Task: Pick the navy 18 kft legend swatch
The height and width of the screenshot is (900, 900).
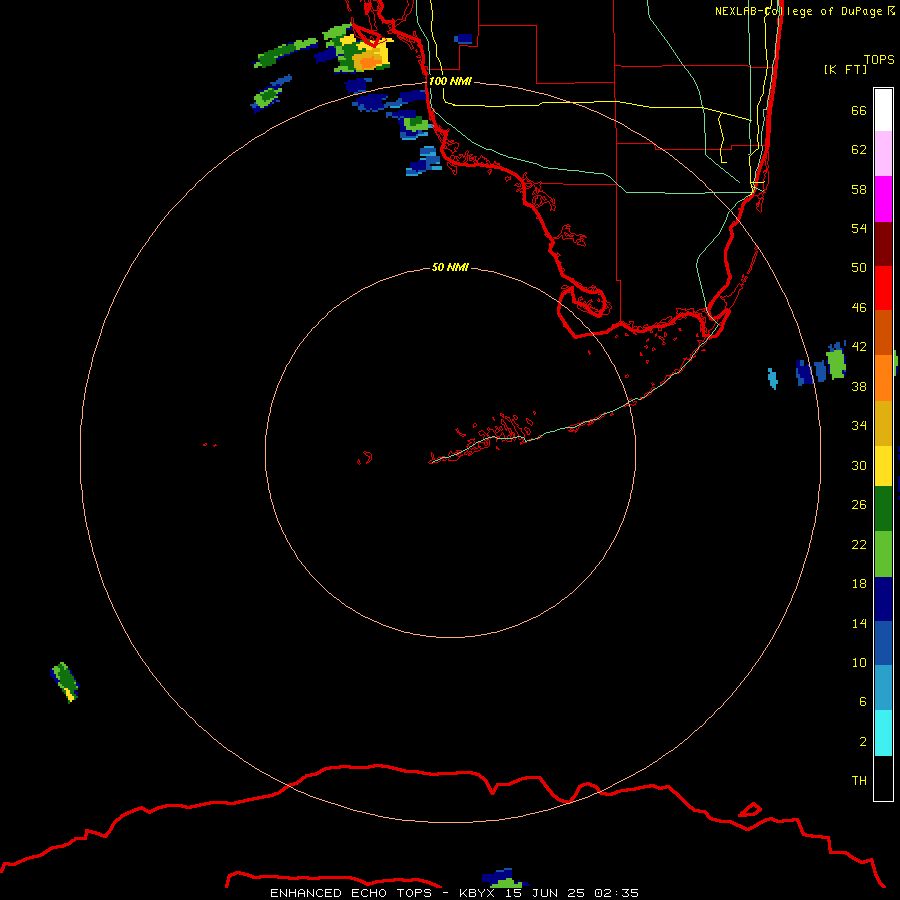Action: pyautogui.click(x=883, y=599)
